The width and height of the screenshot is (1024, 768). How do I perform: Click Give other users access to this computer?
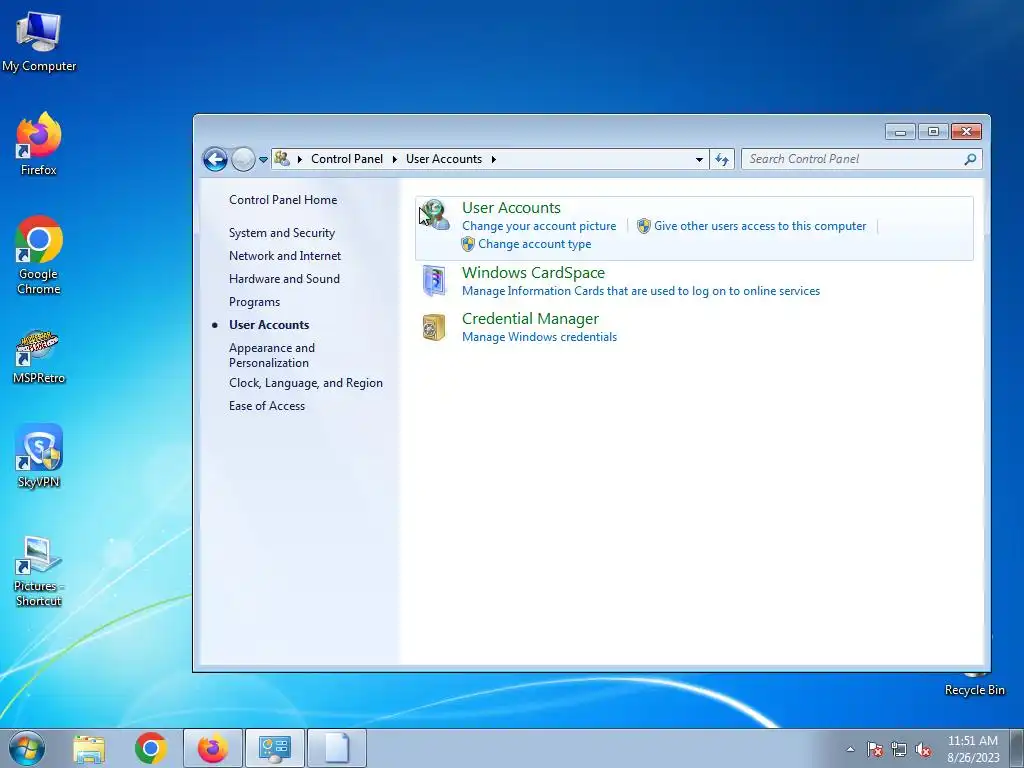coord(760,226)
